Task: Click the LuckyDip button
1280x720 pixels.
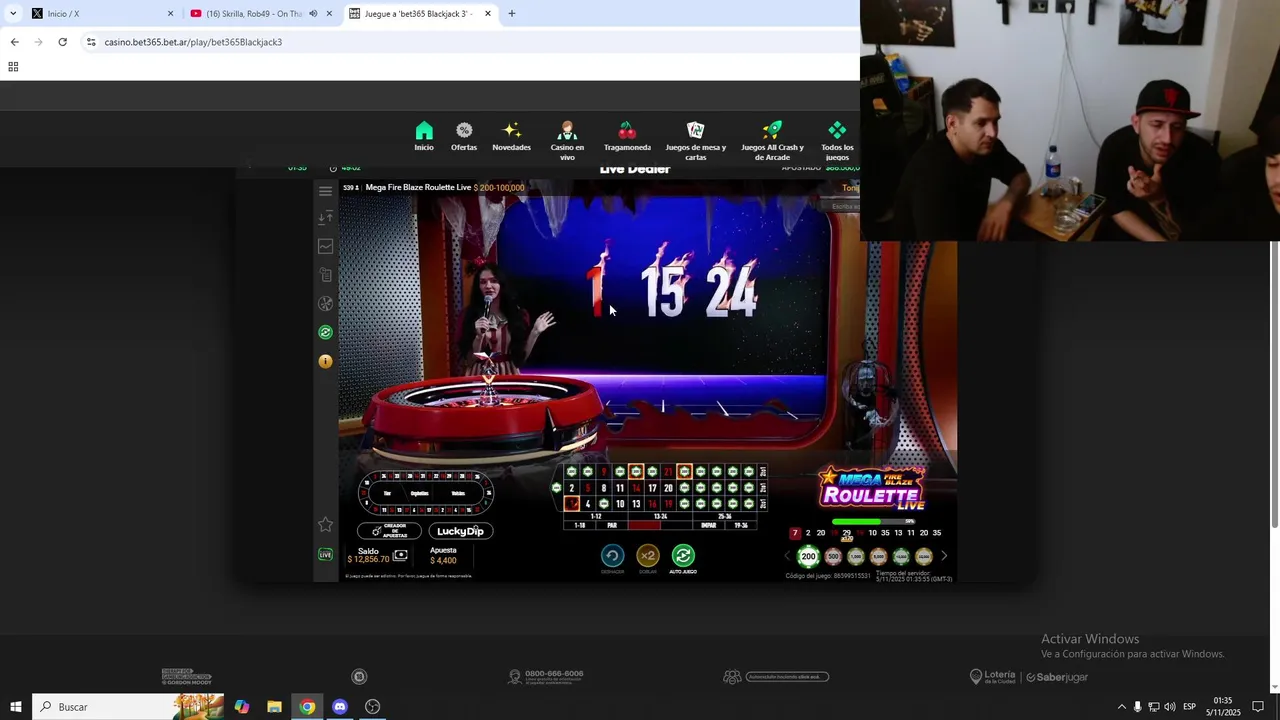Action: (460, 531)
